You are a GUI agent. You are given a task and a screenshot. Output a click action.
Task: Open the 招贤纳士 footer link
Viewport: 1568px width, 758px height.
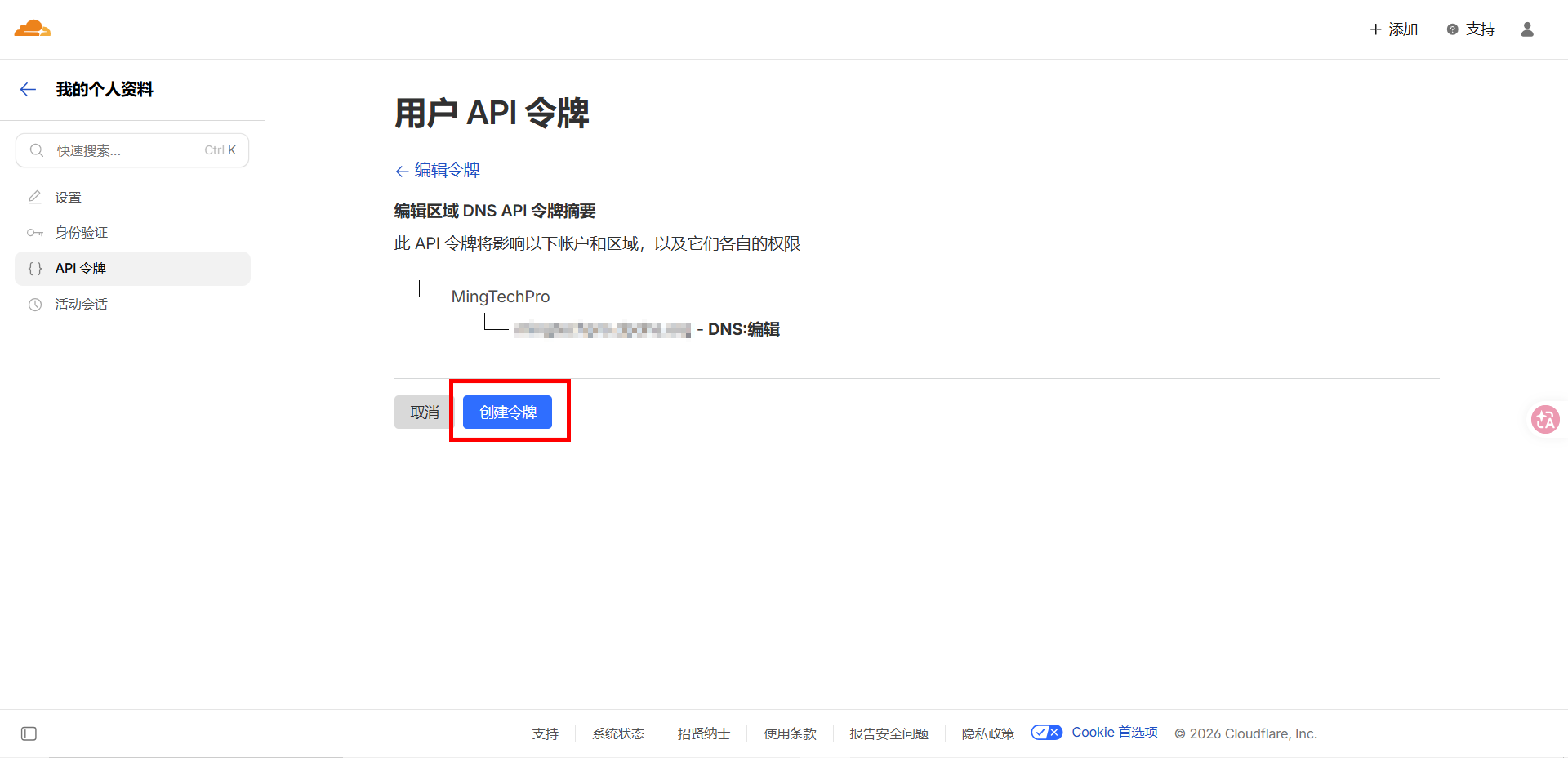coord(704,733)
